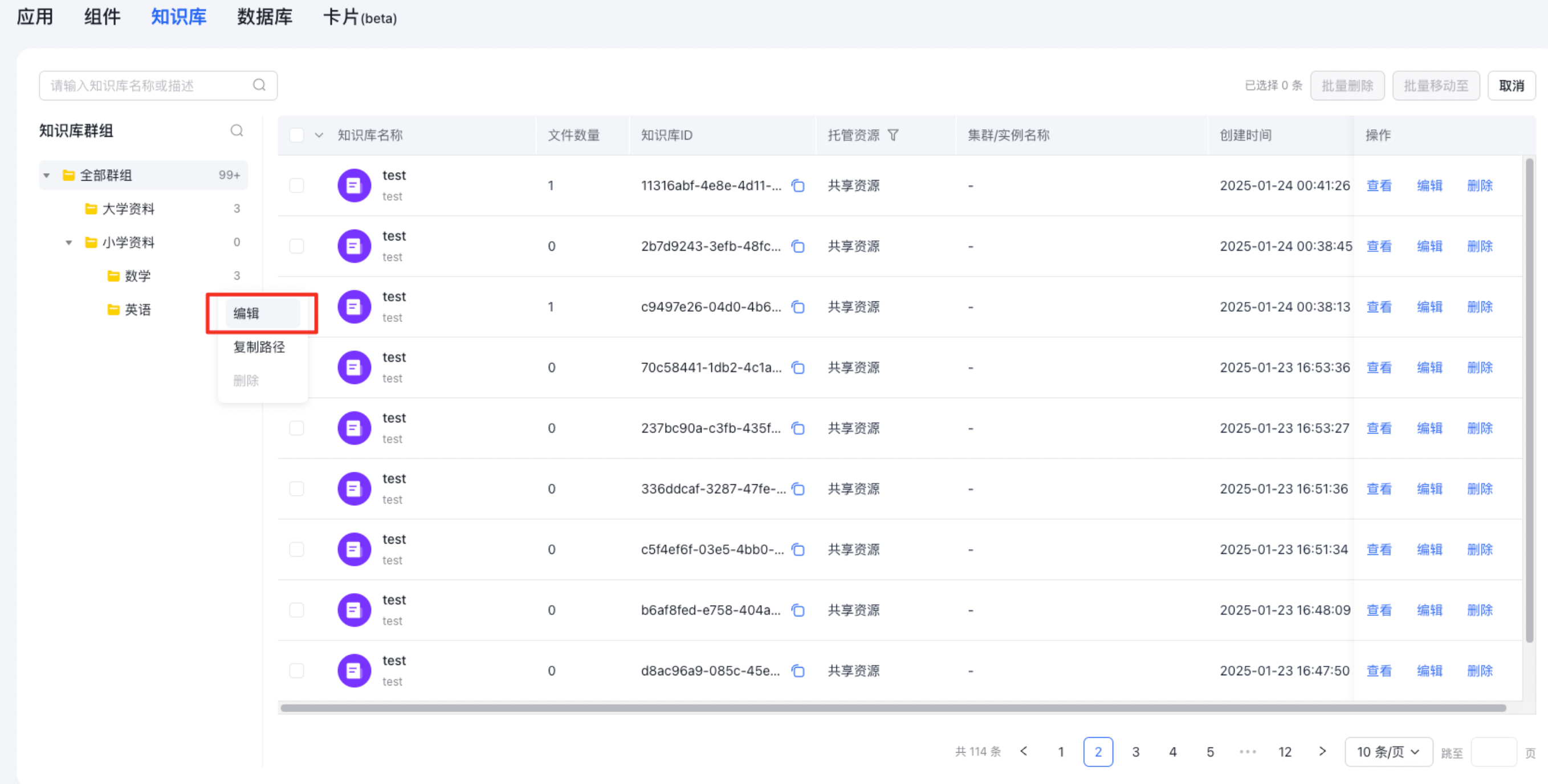Click the pagination ellipsis to jump pages
The width and height of the screenshot is (1548, 784).
pos(1248,752)
